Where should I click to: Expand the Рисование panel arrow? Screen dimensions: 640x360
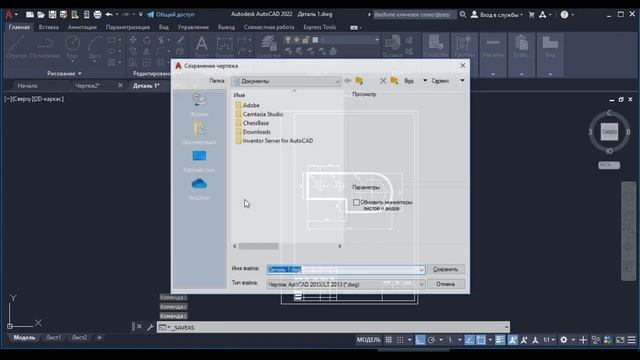80,73
